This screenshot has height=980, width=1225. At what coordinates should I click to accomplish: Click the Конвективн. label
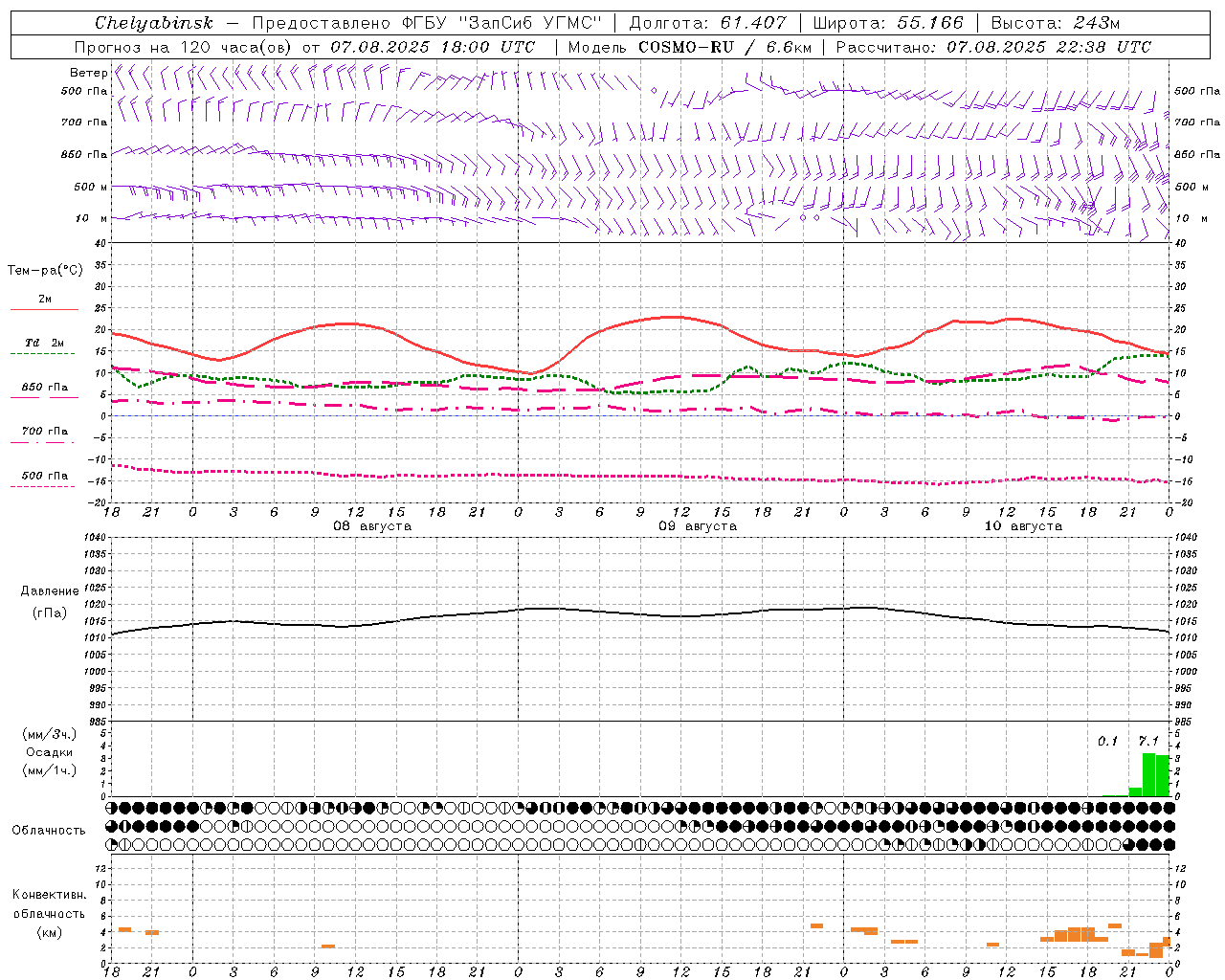(50, 895)
